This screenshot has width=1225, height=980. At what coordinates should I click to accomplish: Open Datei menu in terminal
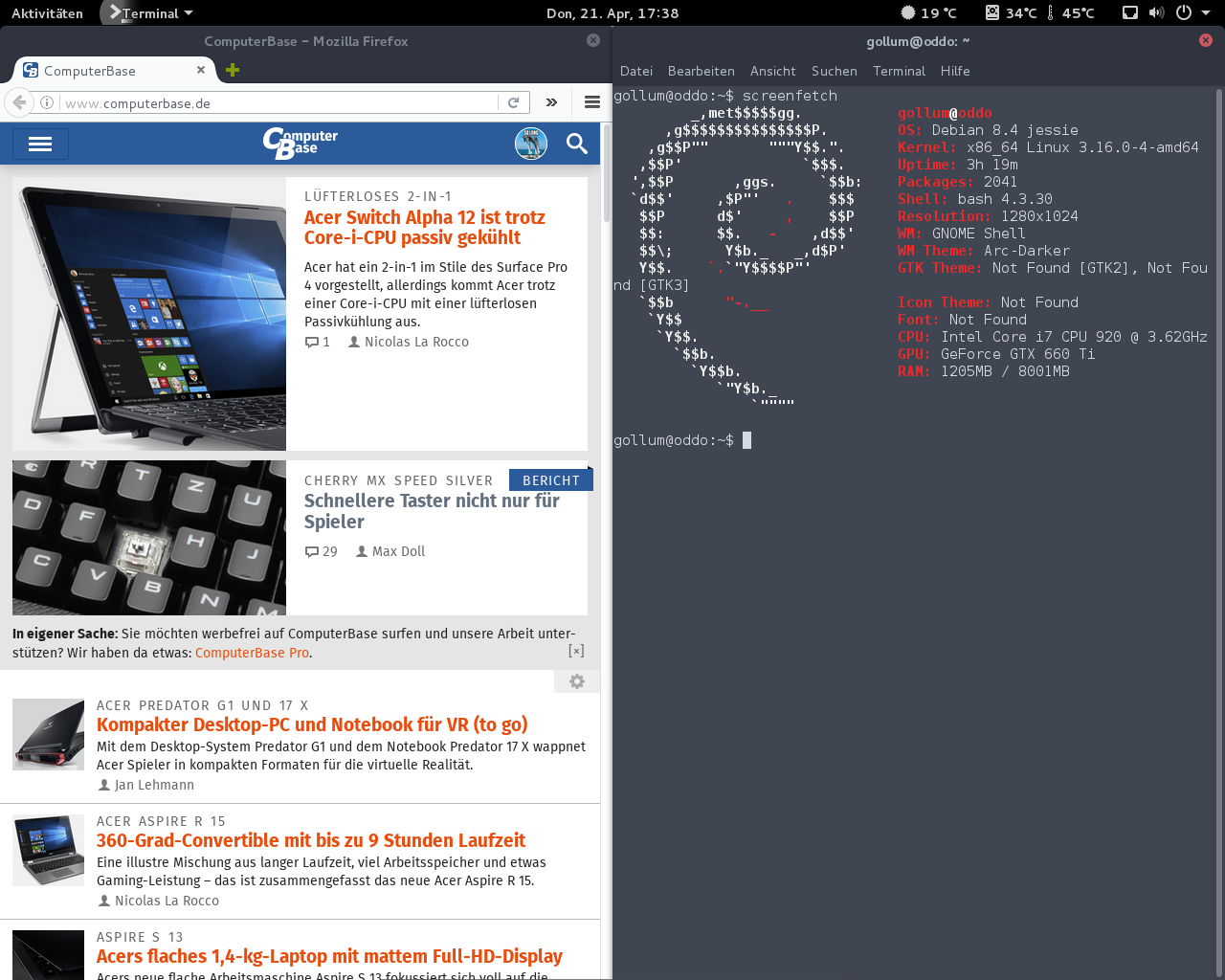coord(636,71)
